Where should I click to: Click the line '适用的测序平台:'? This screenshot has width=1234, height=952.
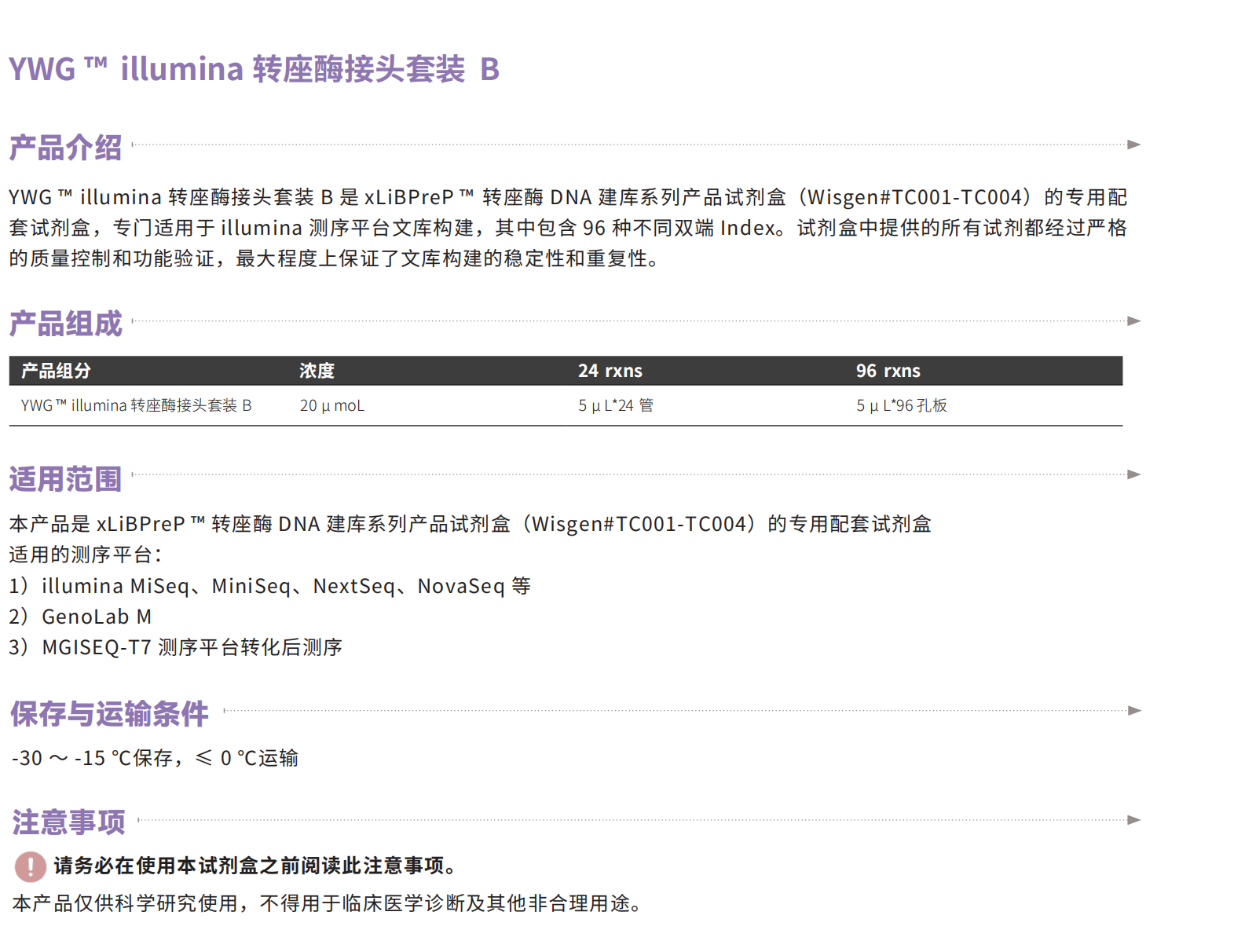(x=86, y=555)
